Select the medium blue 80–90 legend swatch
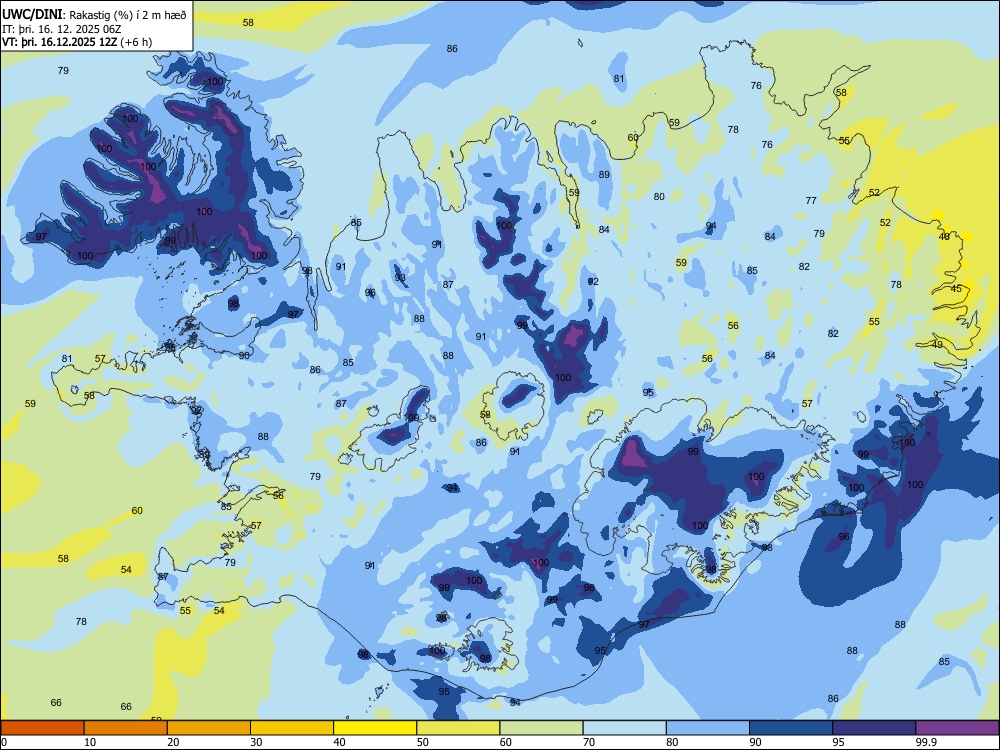The image size is (1000, 750). coord(708,728)
